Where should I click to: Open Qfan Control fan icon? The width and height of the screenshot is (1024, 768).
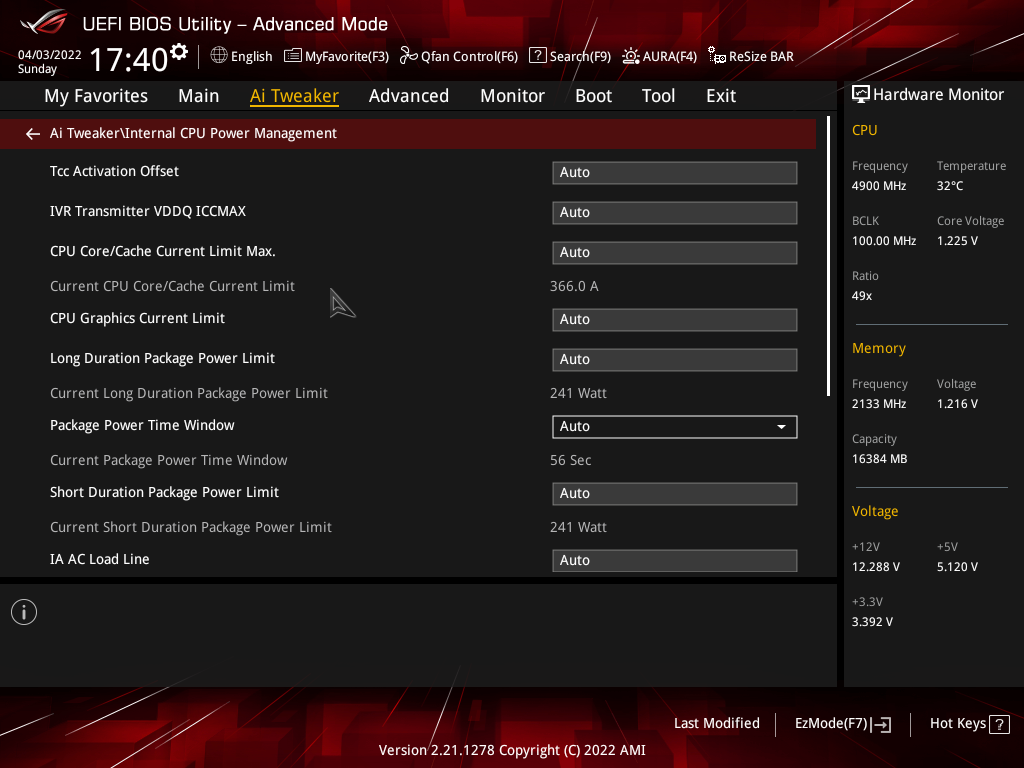(409, 56)
